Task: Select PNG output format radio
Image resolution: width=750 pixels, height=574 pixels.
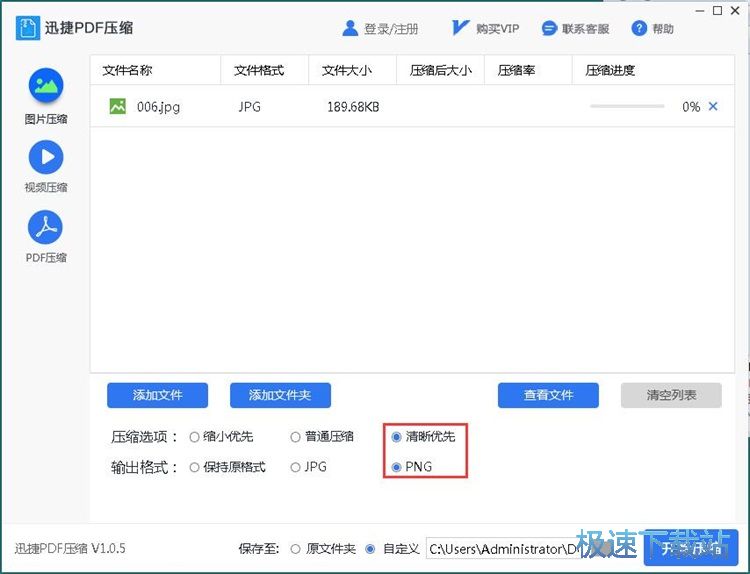Action: 396,467
